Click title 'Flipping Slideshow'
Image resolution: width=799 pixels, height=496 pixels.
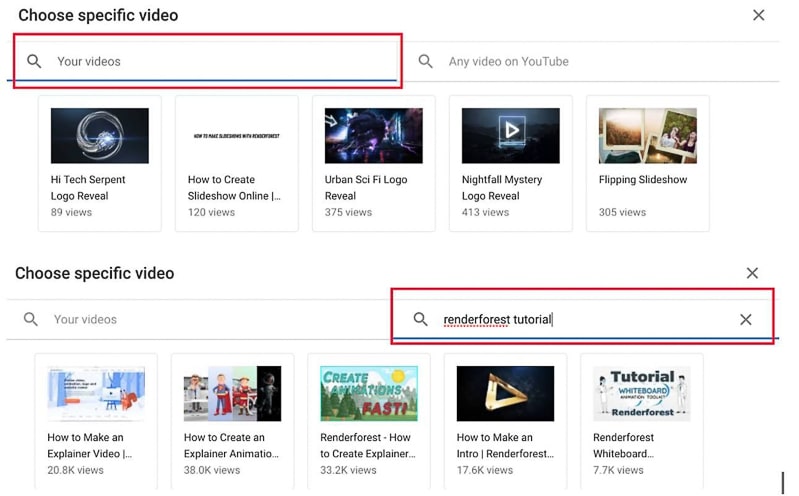click(643, 179)
